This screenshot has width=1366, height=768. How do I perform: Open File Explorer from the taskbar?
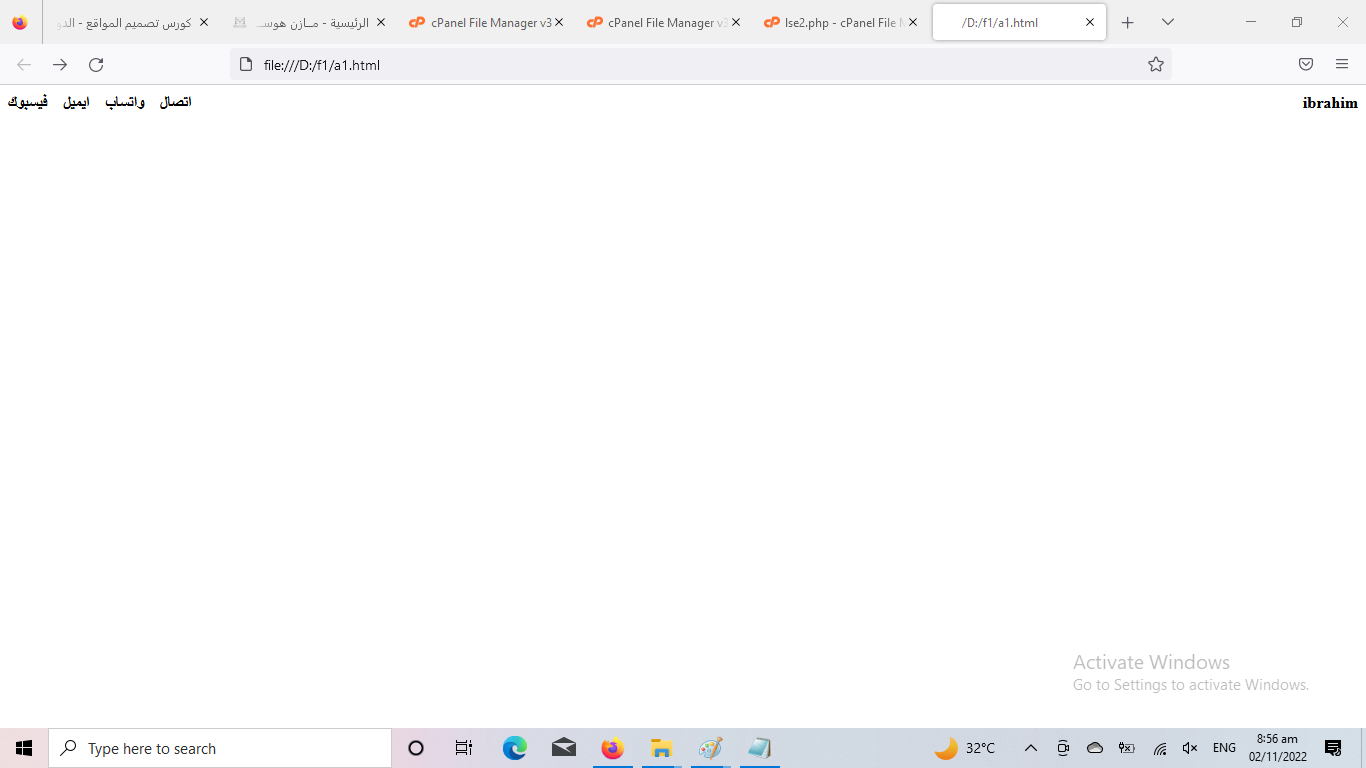pos(661,748)
